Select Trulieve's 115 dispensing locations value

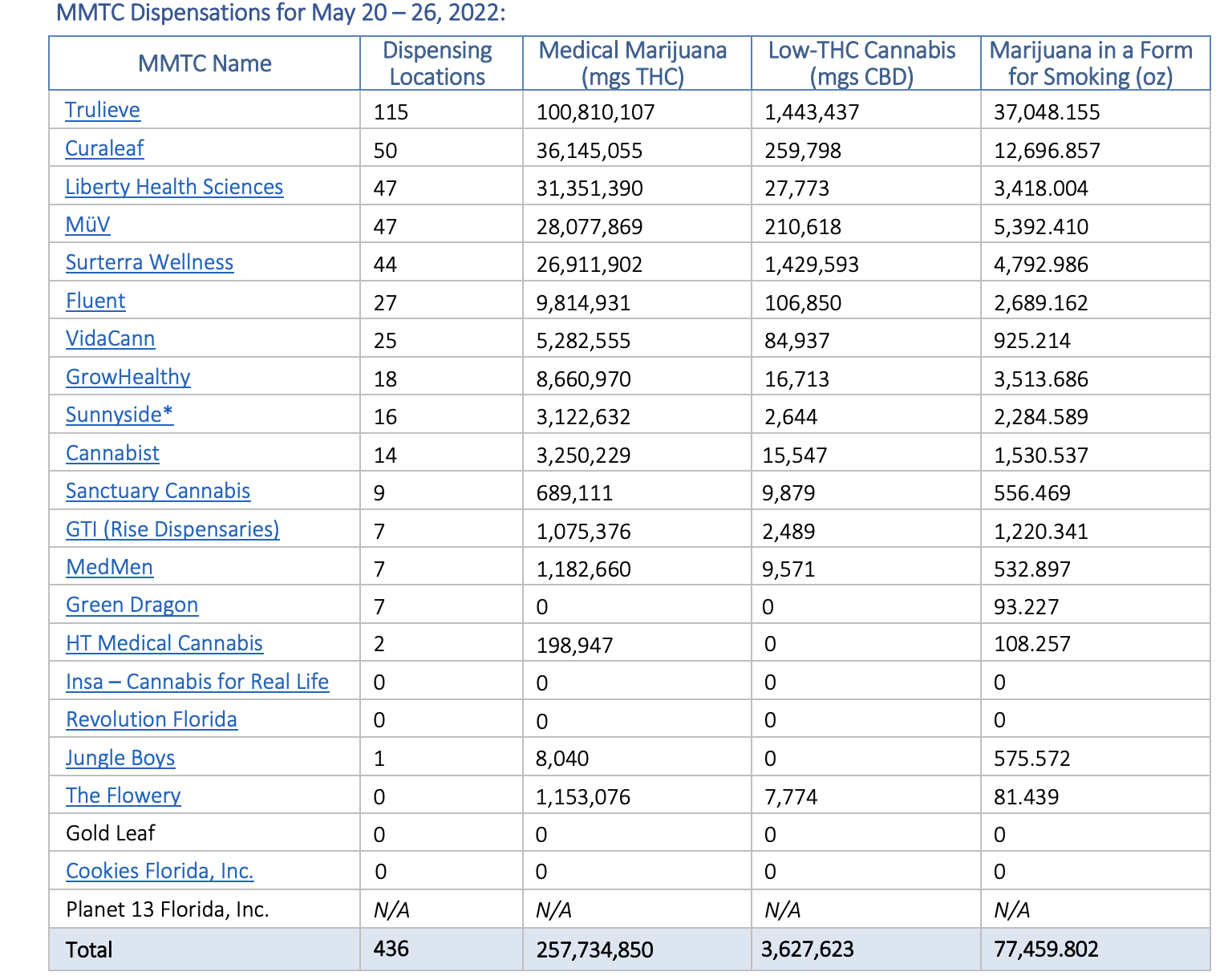tap(391, 111)
